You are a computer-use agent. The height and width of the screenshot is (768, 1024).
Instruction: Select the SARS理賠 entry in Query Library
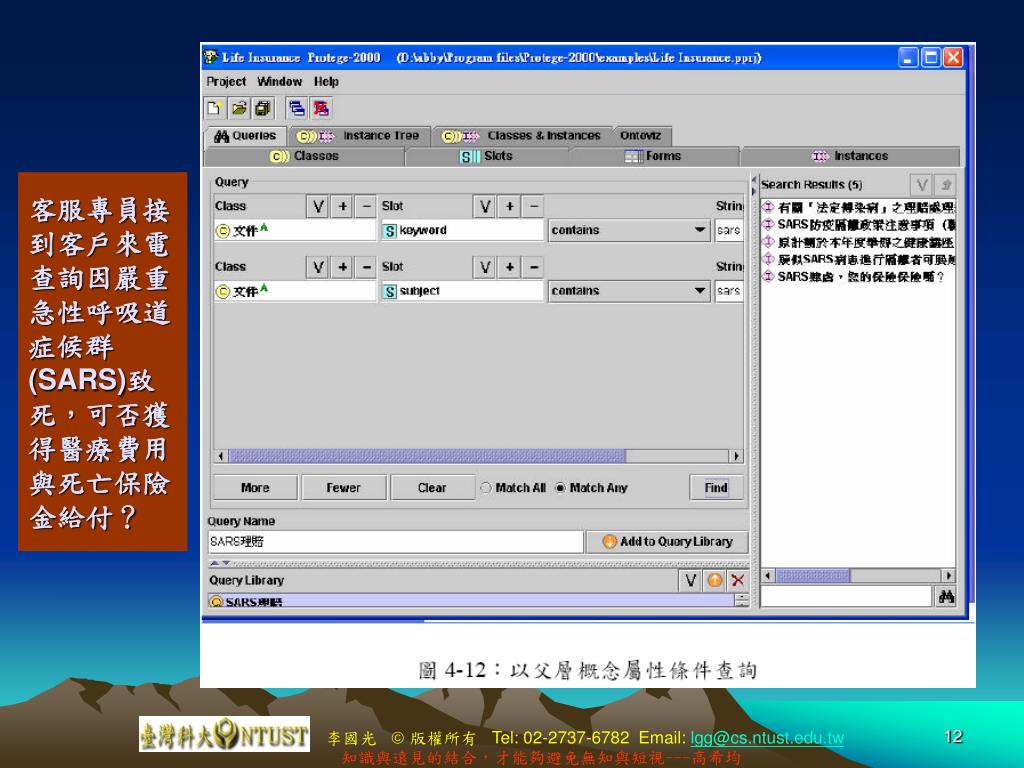[x=471, y=601]
